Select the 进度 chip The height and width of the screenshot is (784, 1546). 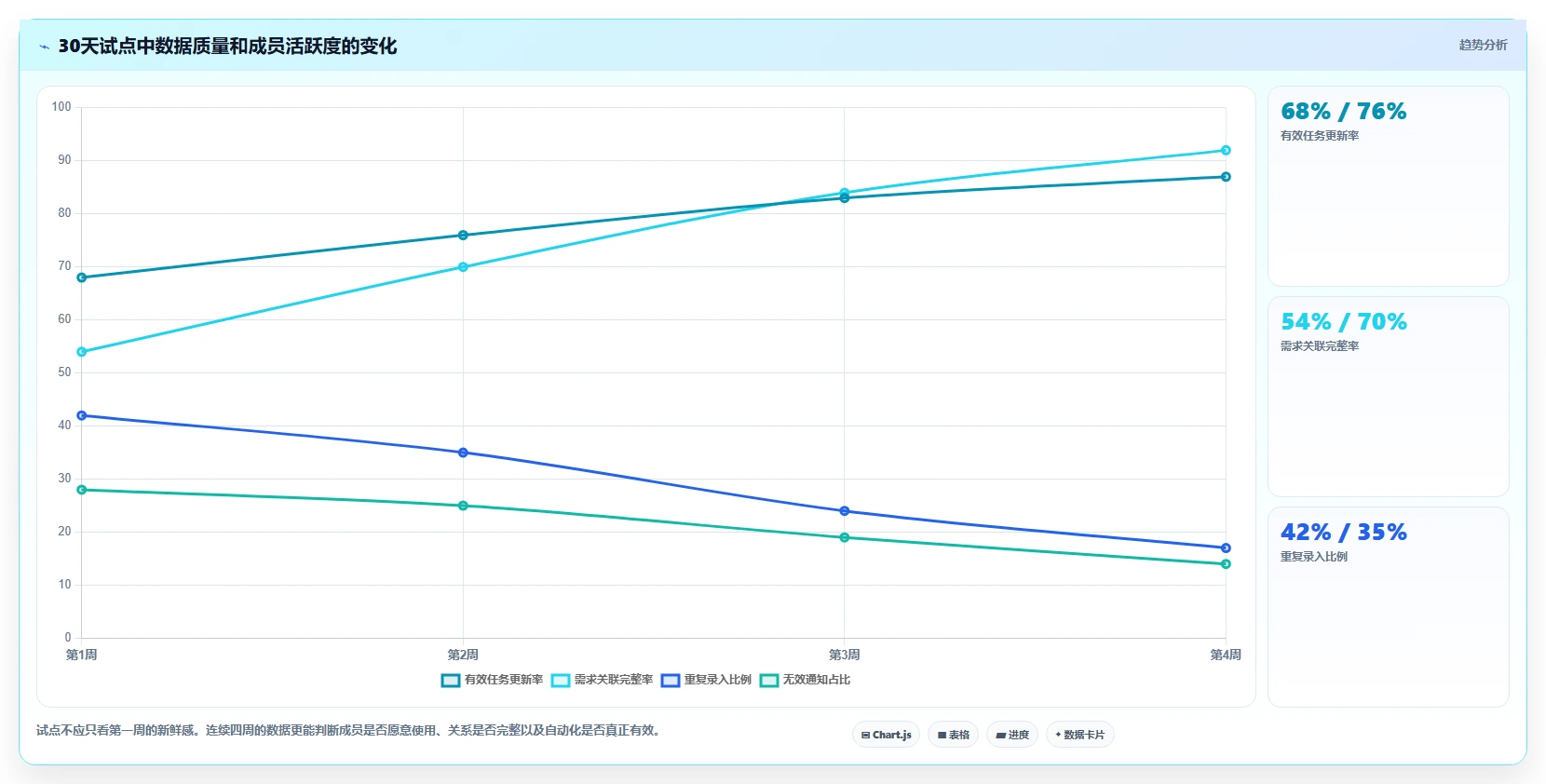1012,735
